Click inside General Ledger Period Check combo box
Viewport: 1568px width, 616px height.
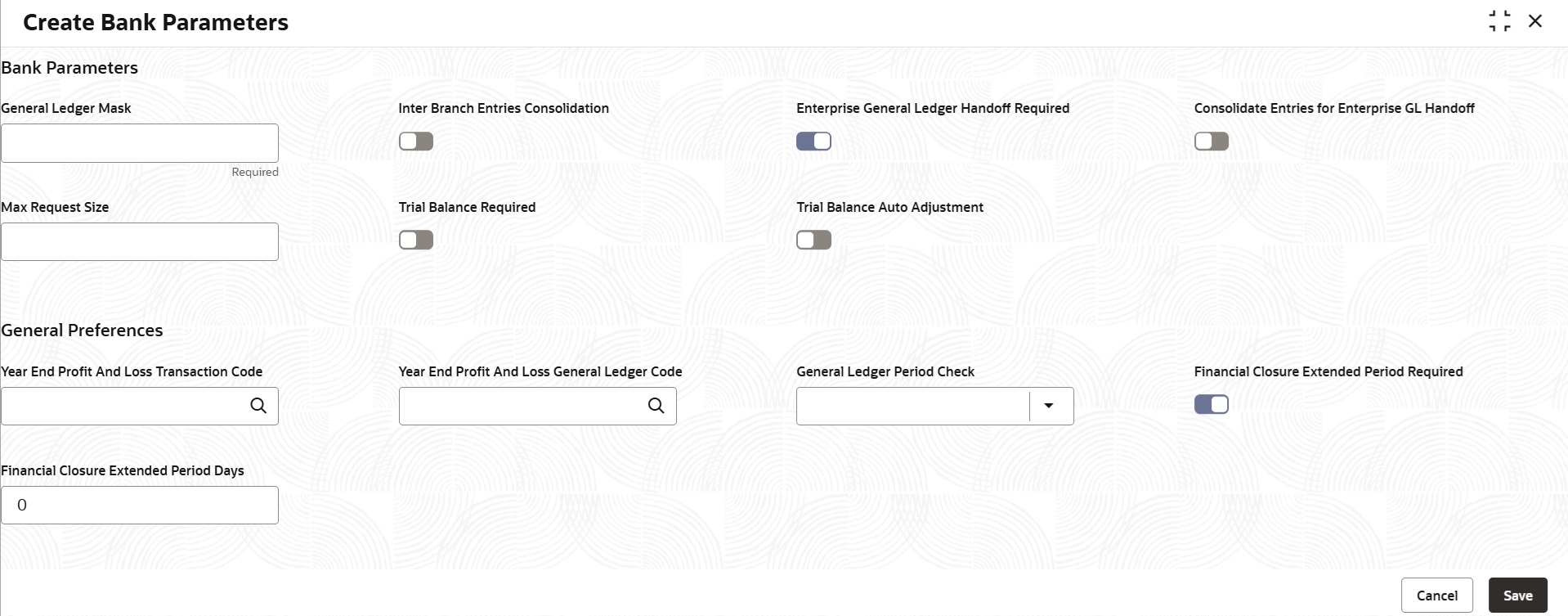coord(912,406)
